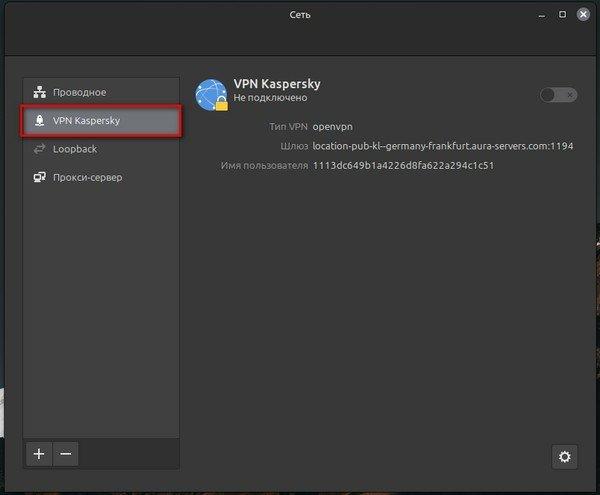Click the proxy server computers icon
The image size is (600, 495).
coord(39,177)
